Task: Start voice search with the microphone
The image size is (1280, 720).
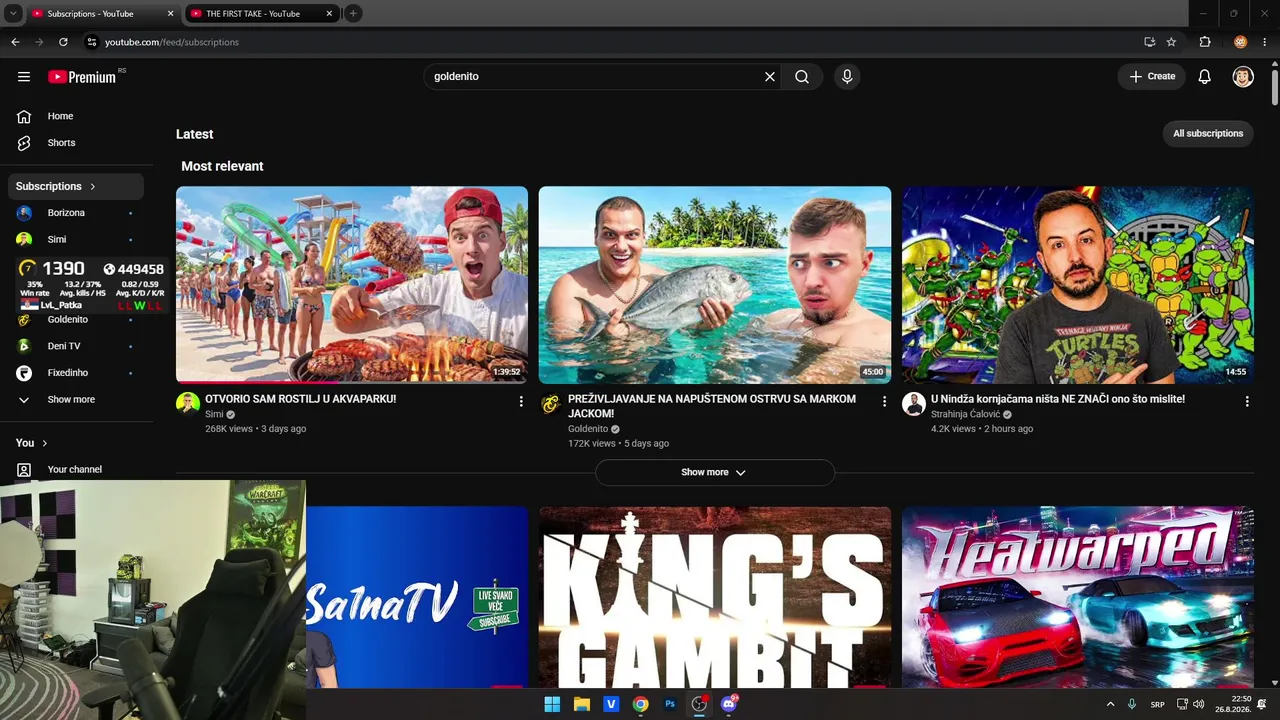Action: point(847,77)
